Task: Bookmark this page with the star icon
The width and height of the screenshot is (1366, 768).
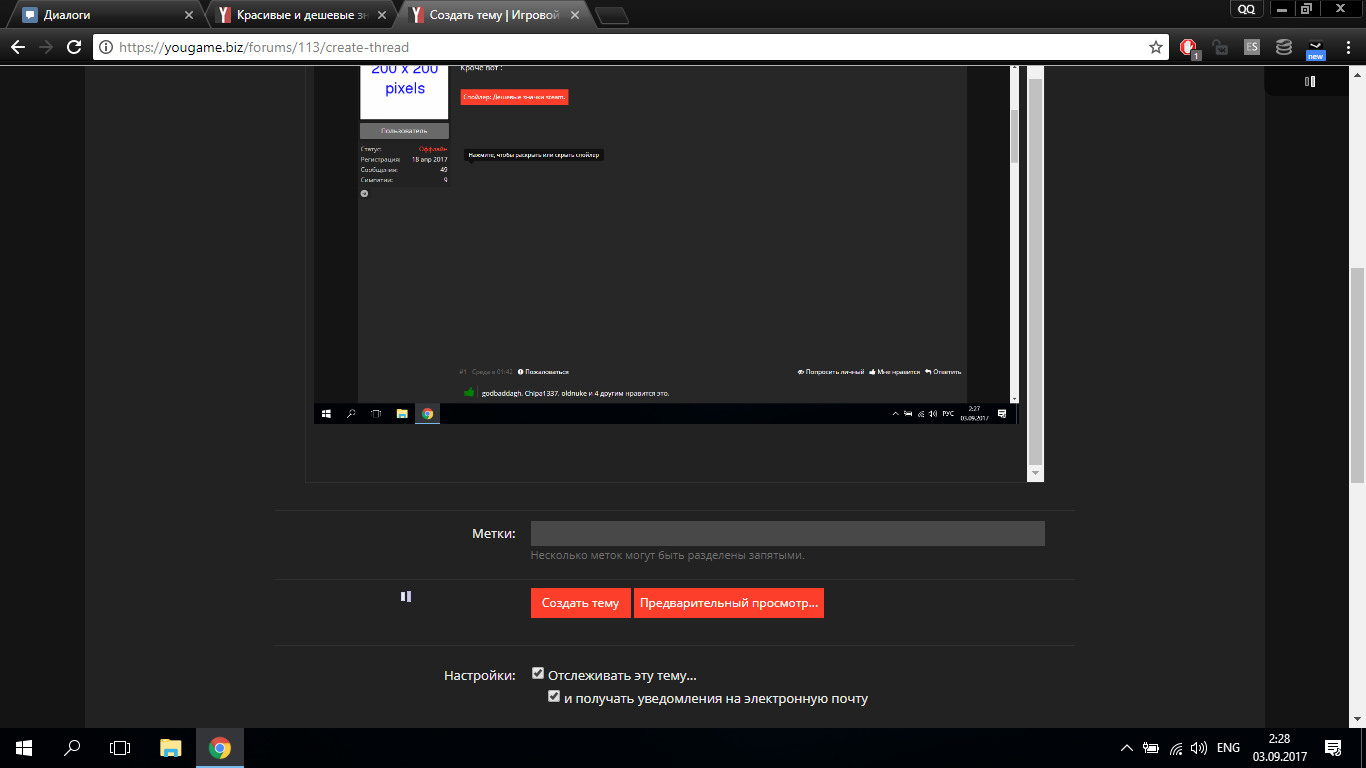Action: point(1156,47)
